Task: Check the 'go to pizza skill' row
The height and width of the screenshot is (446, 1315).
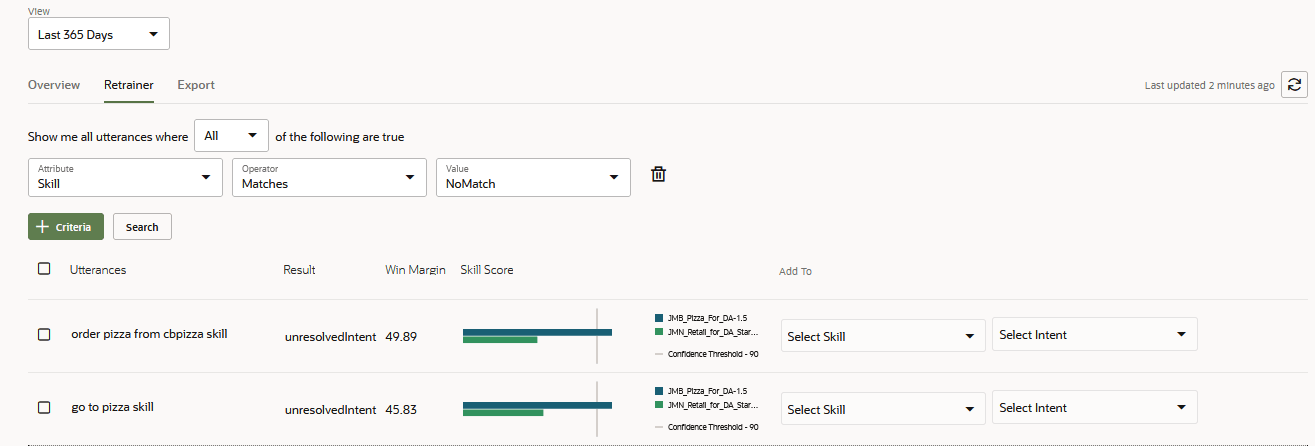Action: pos(44,408)
